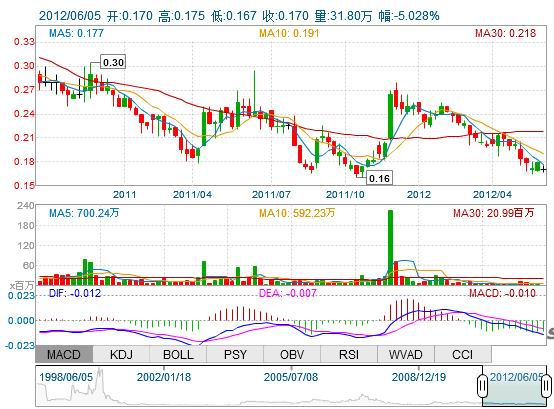Click the volume MA5: 700.24万 label

click(x=84, y=213)
